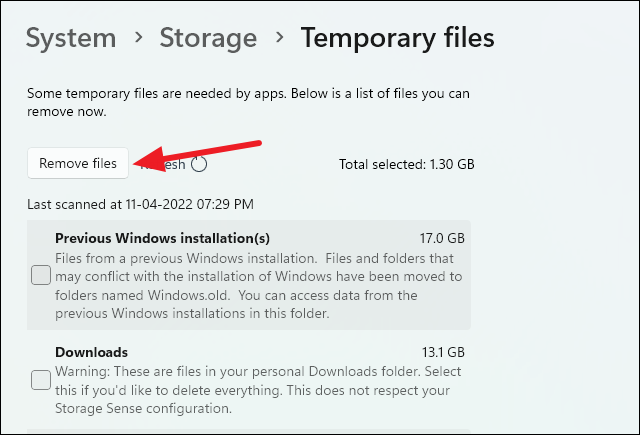Click the Total selected 1.30 GB label
The height and width of the screenshot is (435, 640).
click(406, 163)
